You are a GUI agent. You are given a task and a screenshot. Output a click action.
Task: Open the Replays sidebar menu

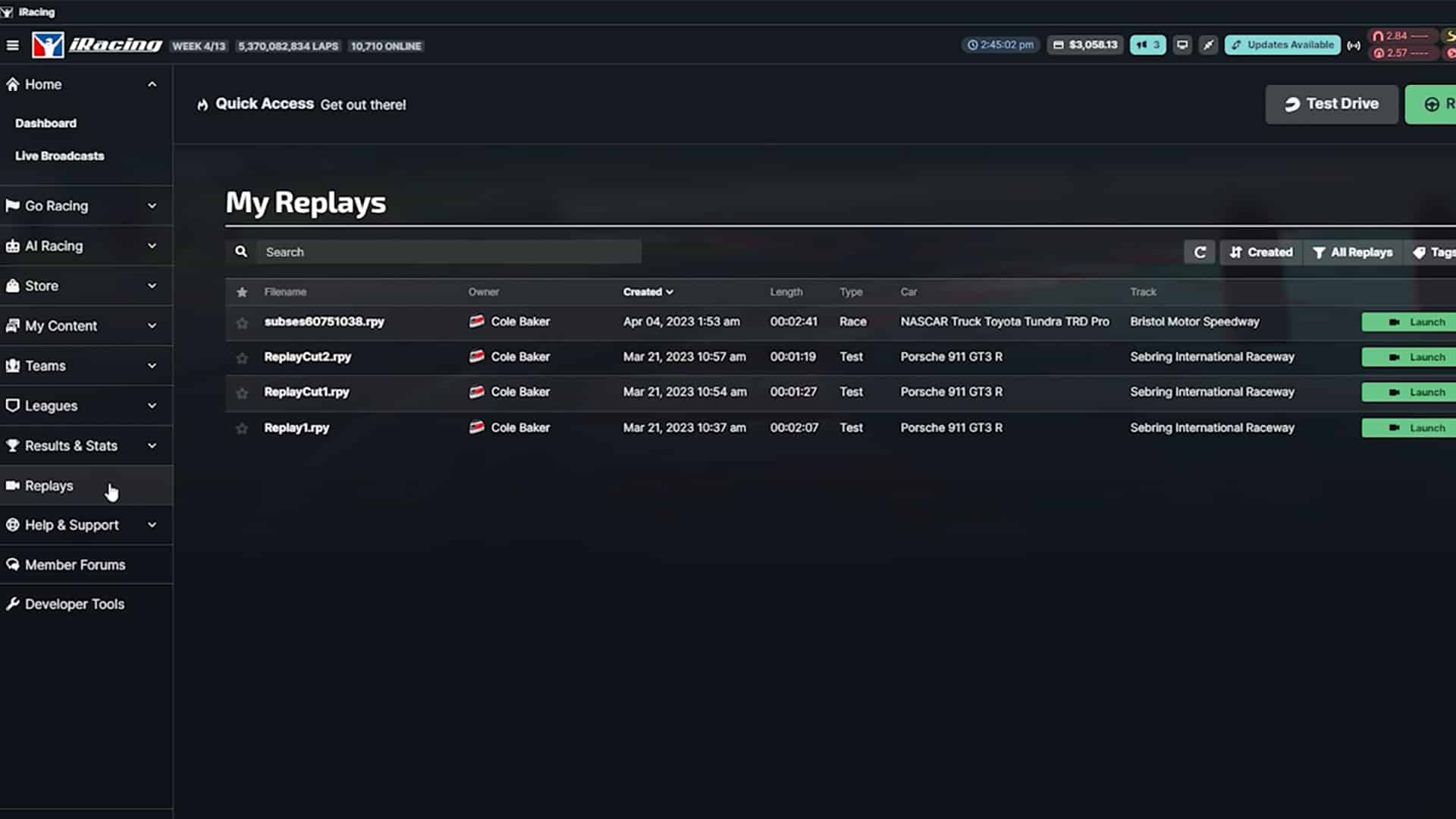(49, 485)
